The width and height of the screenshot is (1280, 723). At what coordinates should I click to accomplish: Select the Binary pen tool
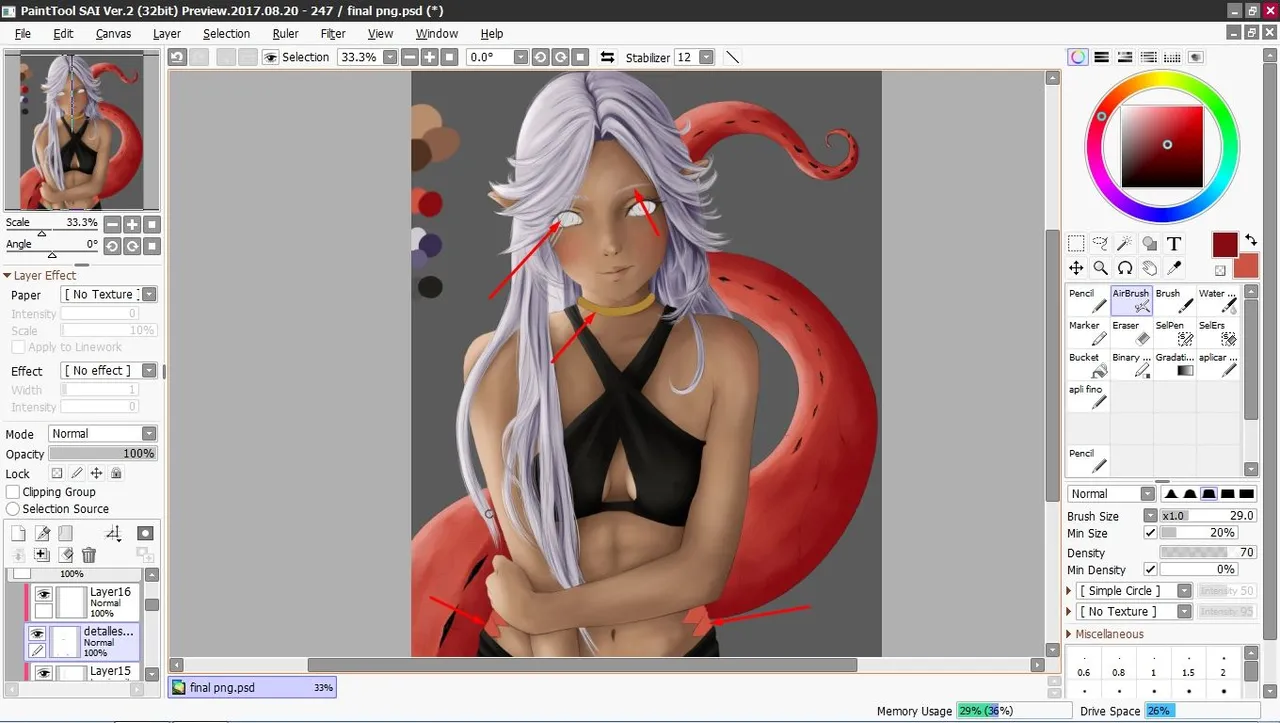pos(1131,365)
